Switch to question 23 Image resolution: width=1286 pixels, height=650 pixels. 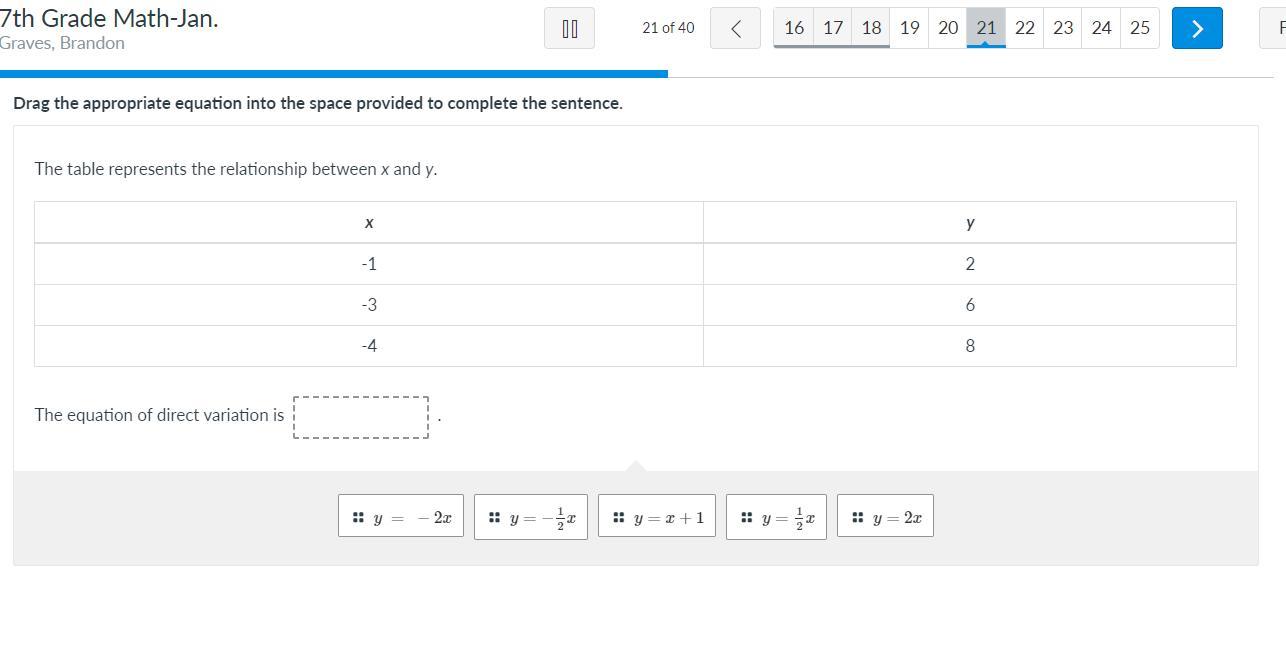pos(1063,28)
